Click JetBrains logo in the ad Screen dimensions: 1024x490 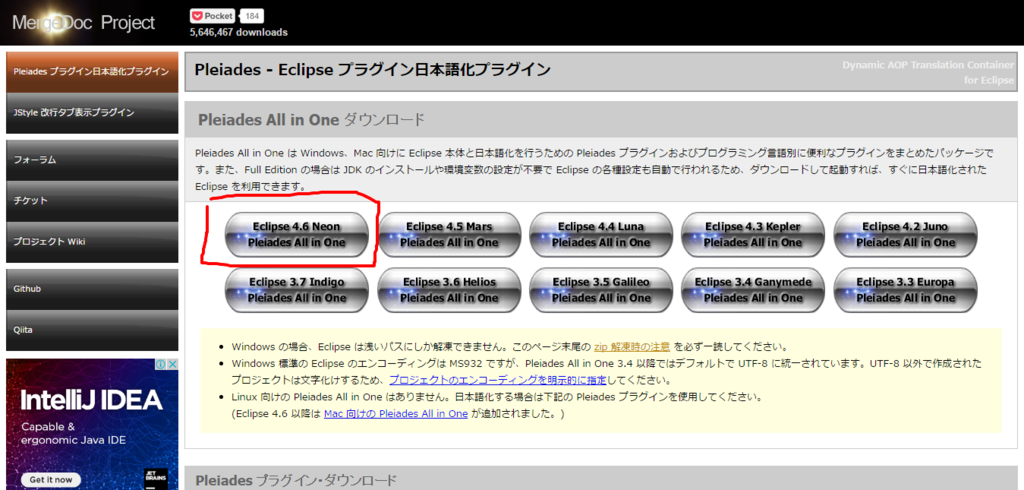155,478
